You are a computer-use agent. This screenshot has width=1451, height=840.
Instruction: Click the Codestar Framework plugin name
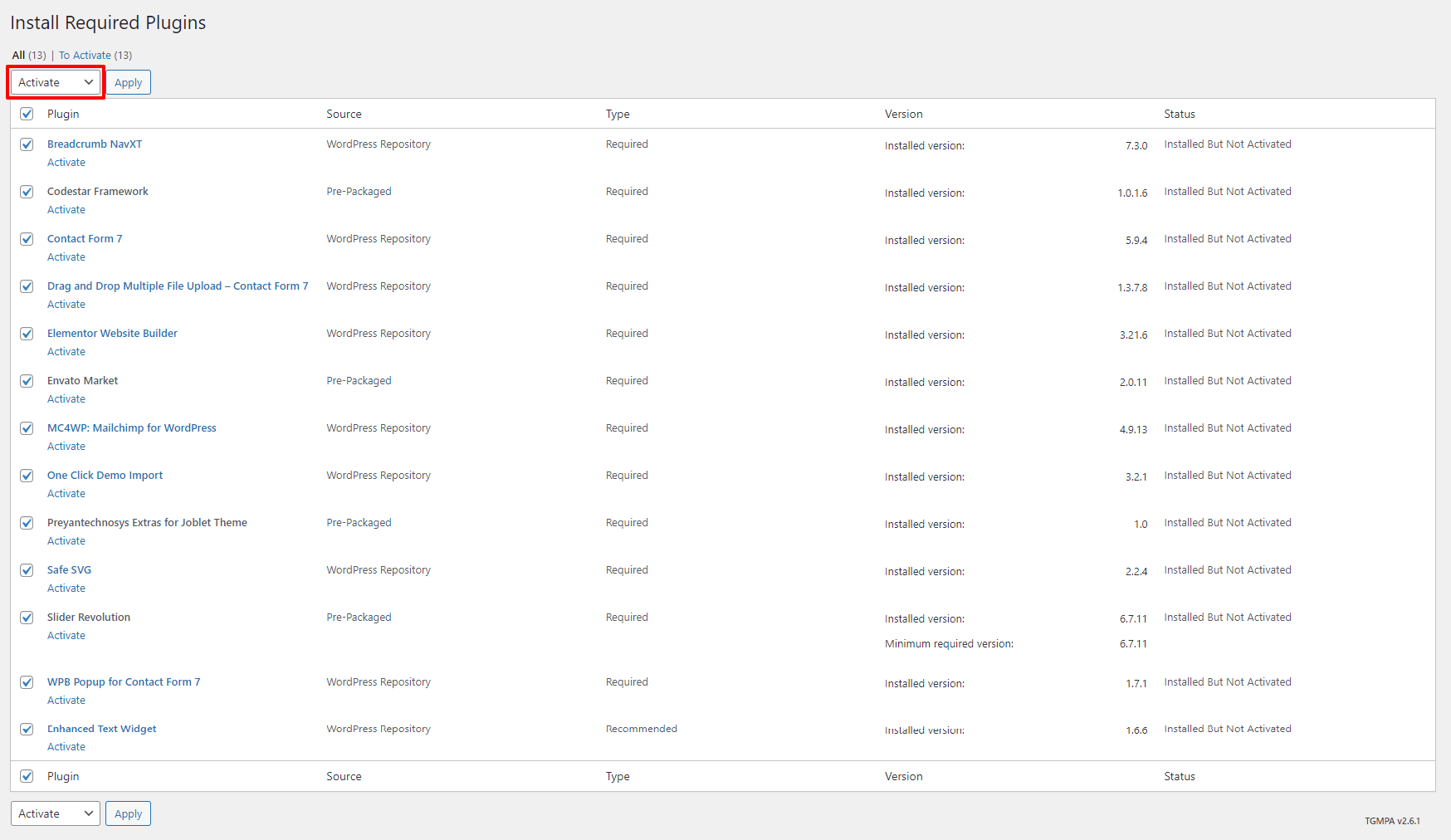[x=98, y=192]
